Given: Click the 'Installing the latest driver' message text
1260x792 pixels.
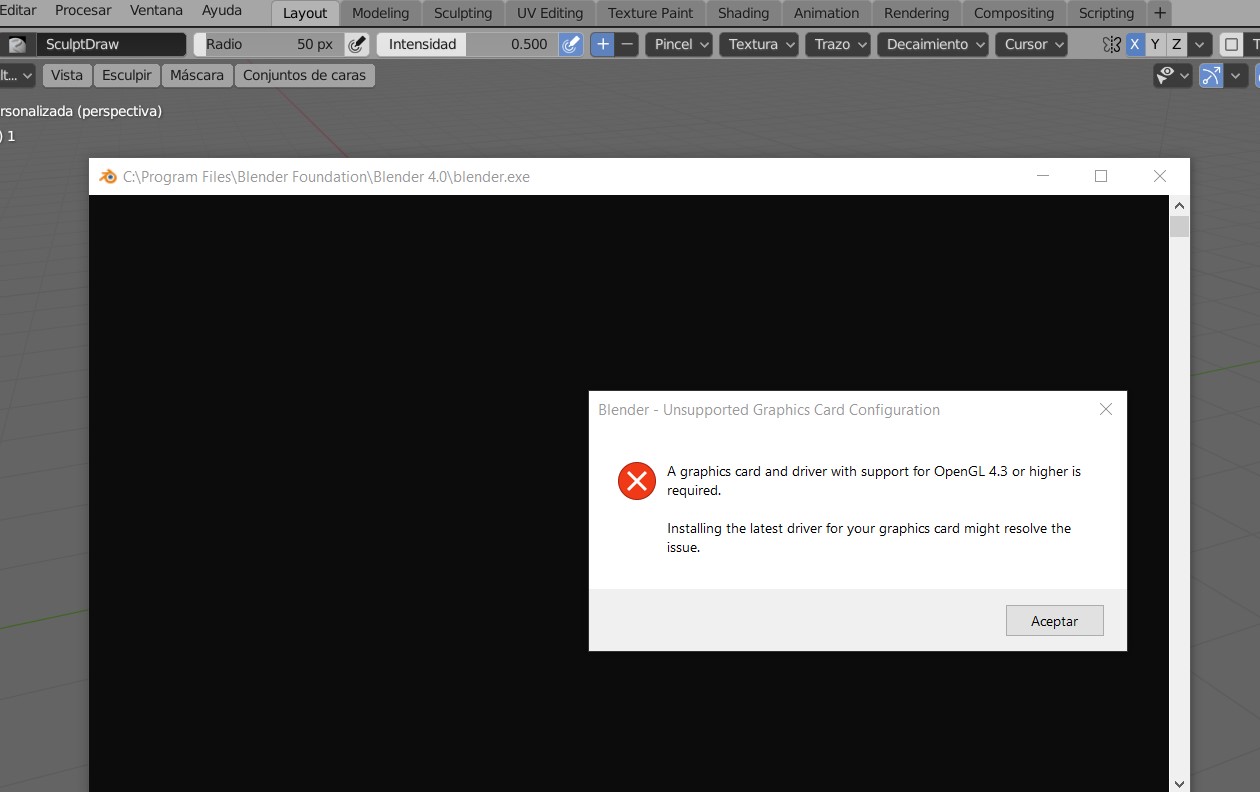Looking at the screenshot, I should click(x=869, y=538).
